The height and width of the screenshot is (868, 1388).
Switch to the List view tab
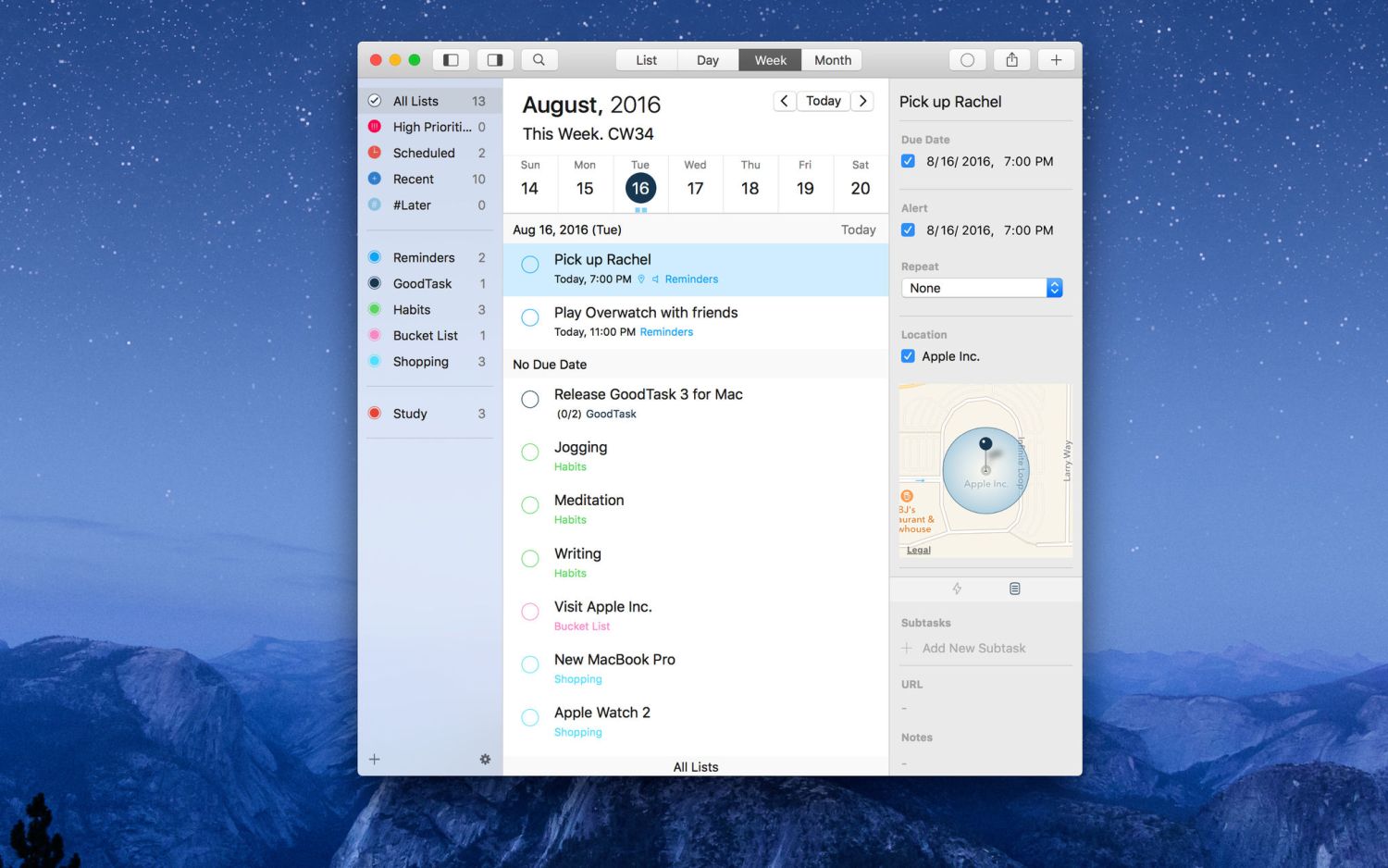click(x=646, y=60)
